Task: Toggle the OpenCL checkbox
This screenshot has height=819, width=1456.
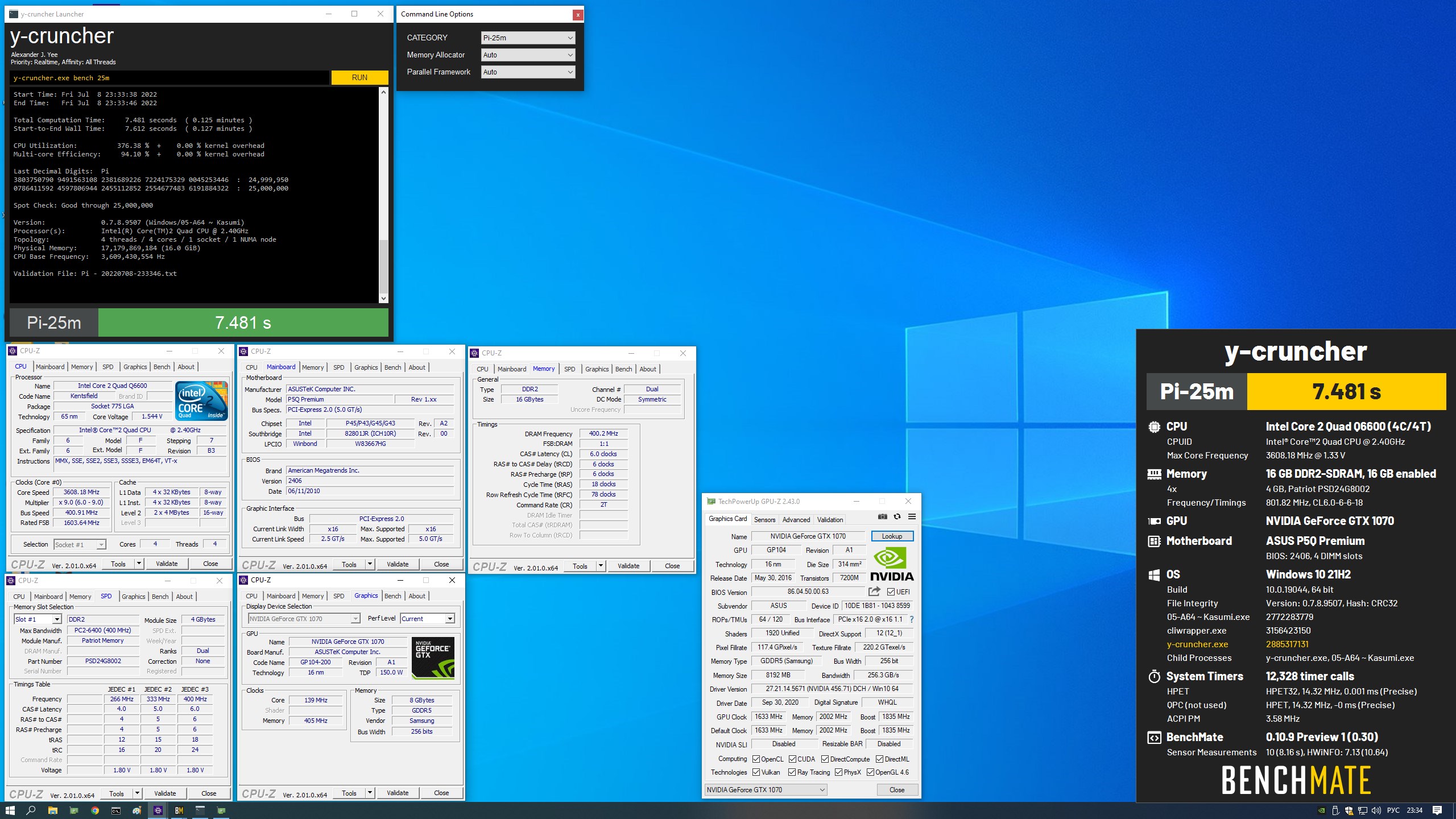Action: [756, 759]
